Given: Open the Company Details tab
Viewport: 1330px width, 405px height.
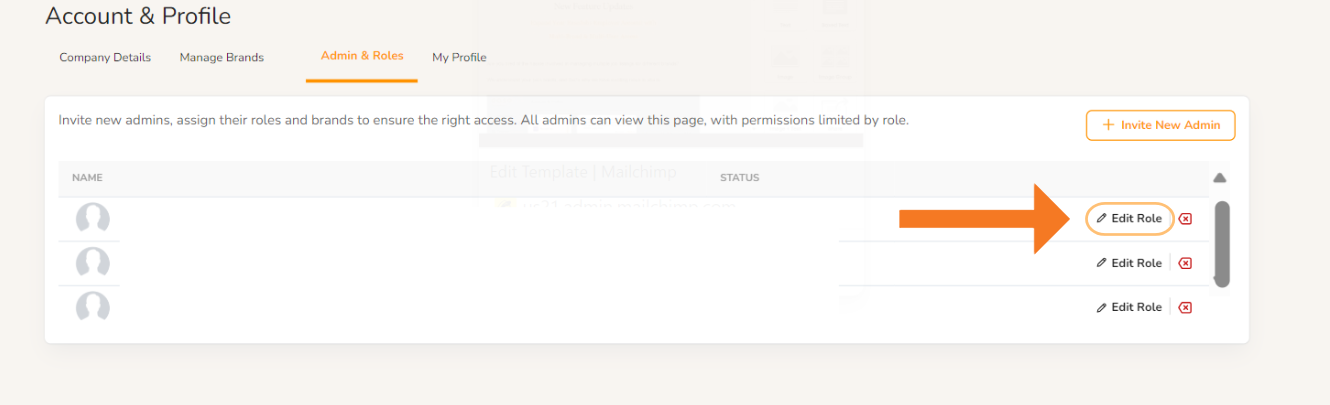Looking at the screenshot, I should click(x=105, y=57).
